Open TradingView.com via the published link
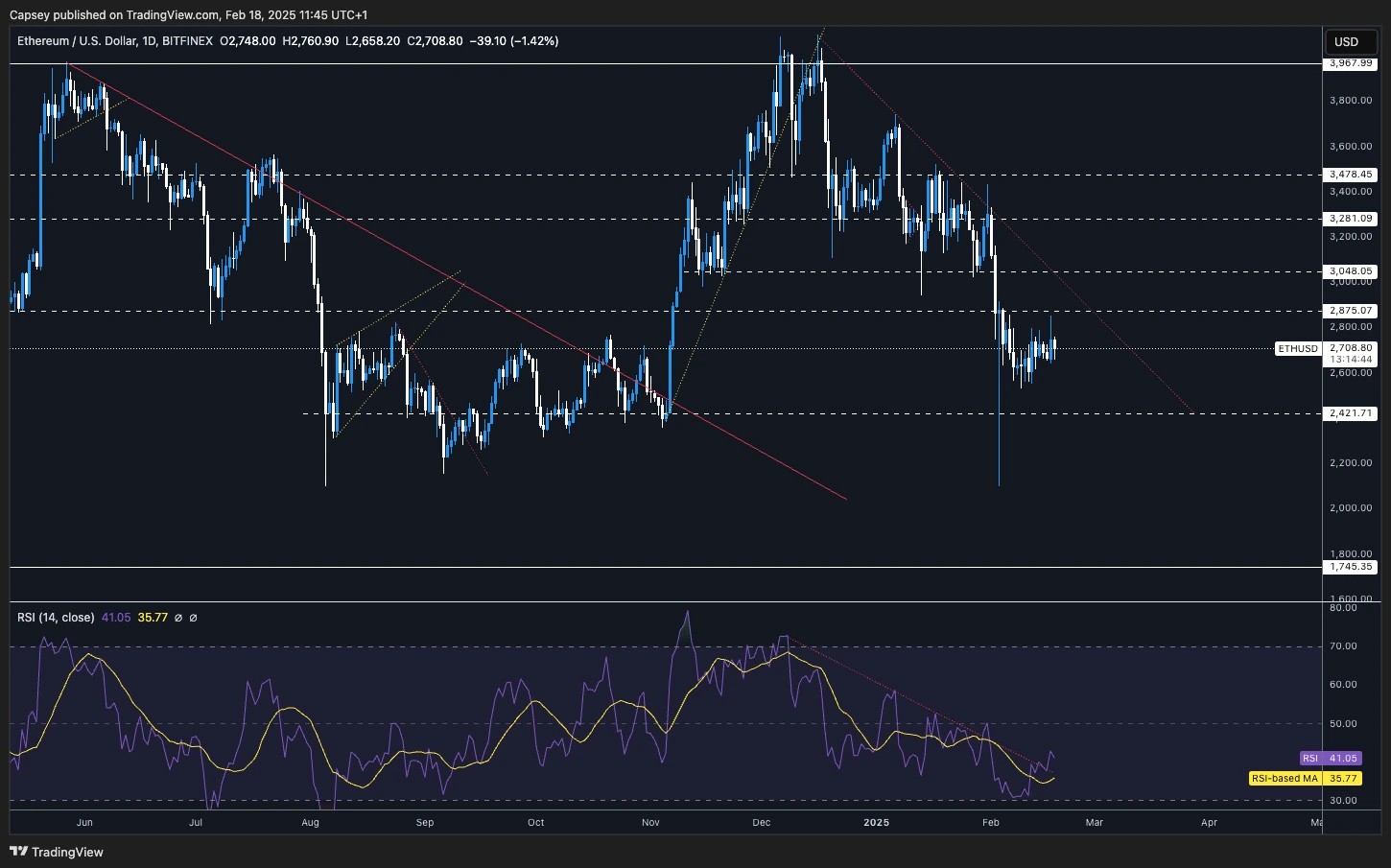This screenshot has height=868, width=1391. pos(174,14)
